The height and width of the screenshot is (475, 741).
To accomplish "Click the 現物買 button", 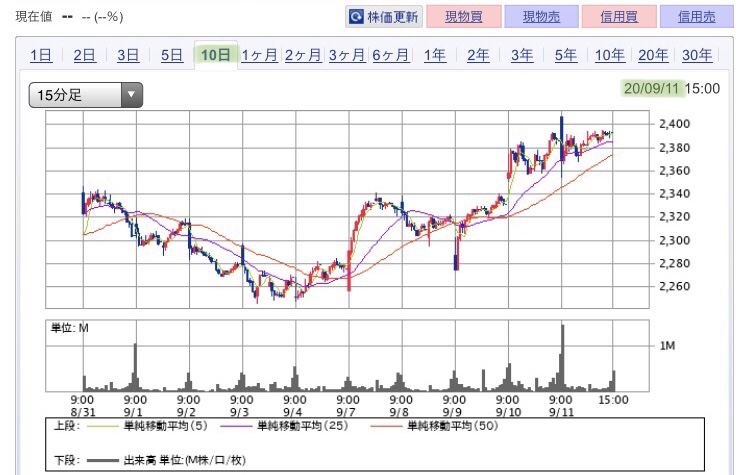I will 464,17.
